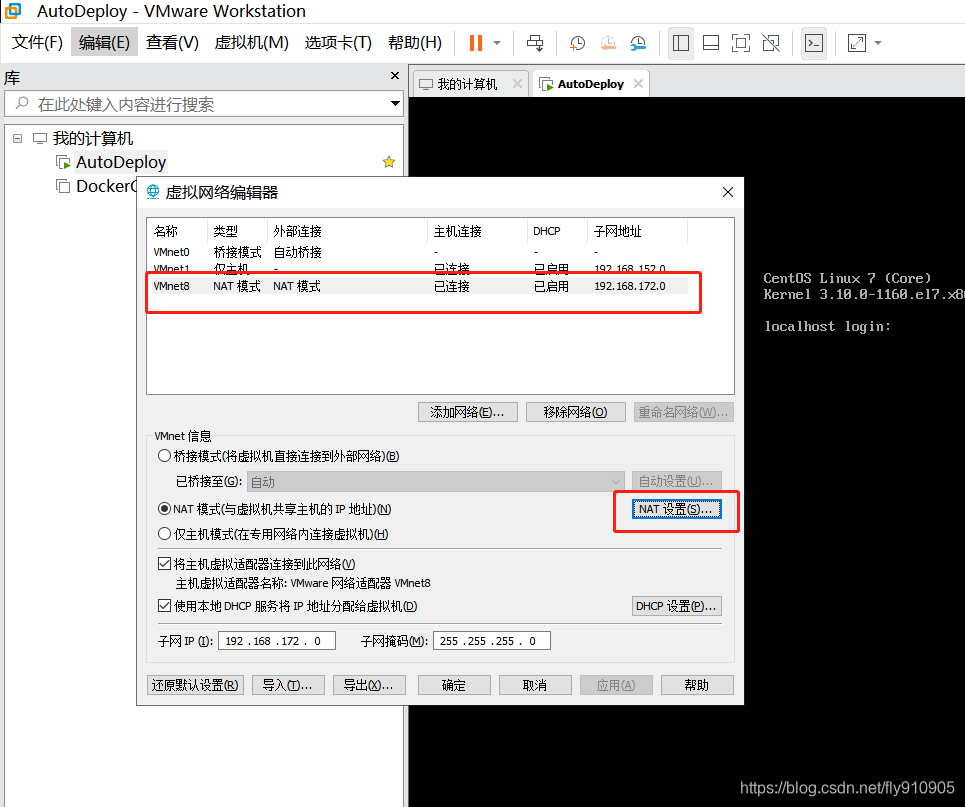Switch to the AutoDeploy tab

(590, 84)
